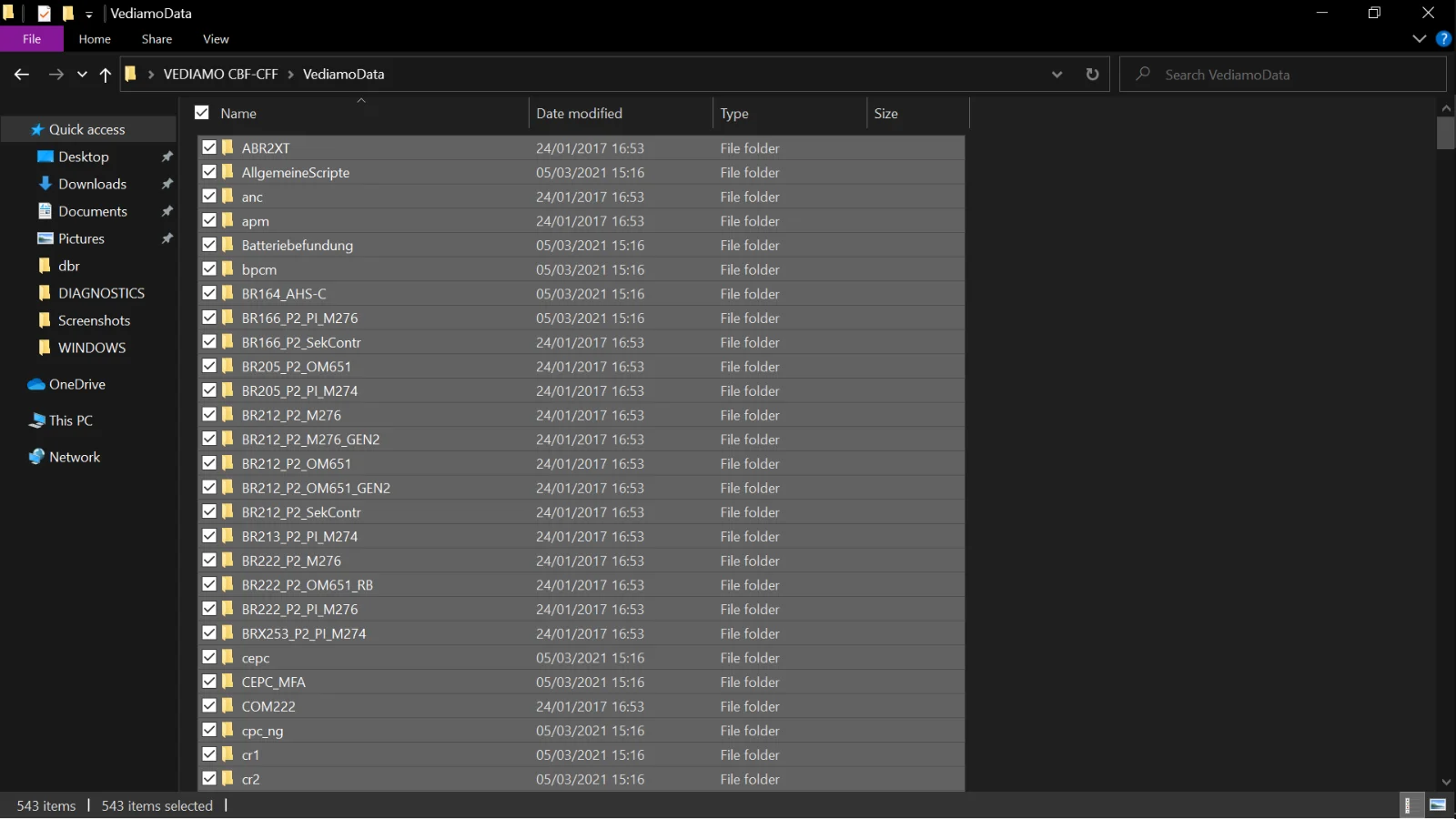Viewport: 1456px width, 819px height.
Task: Open Screenshots folder in sidebar
Action: point(94,320)
